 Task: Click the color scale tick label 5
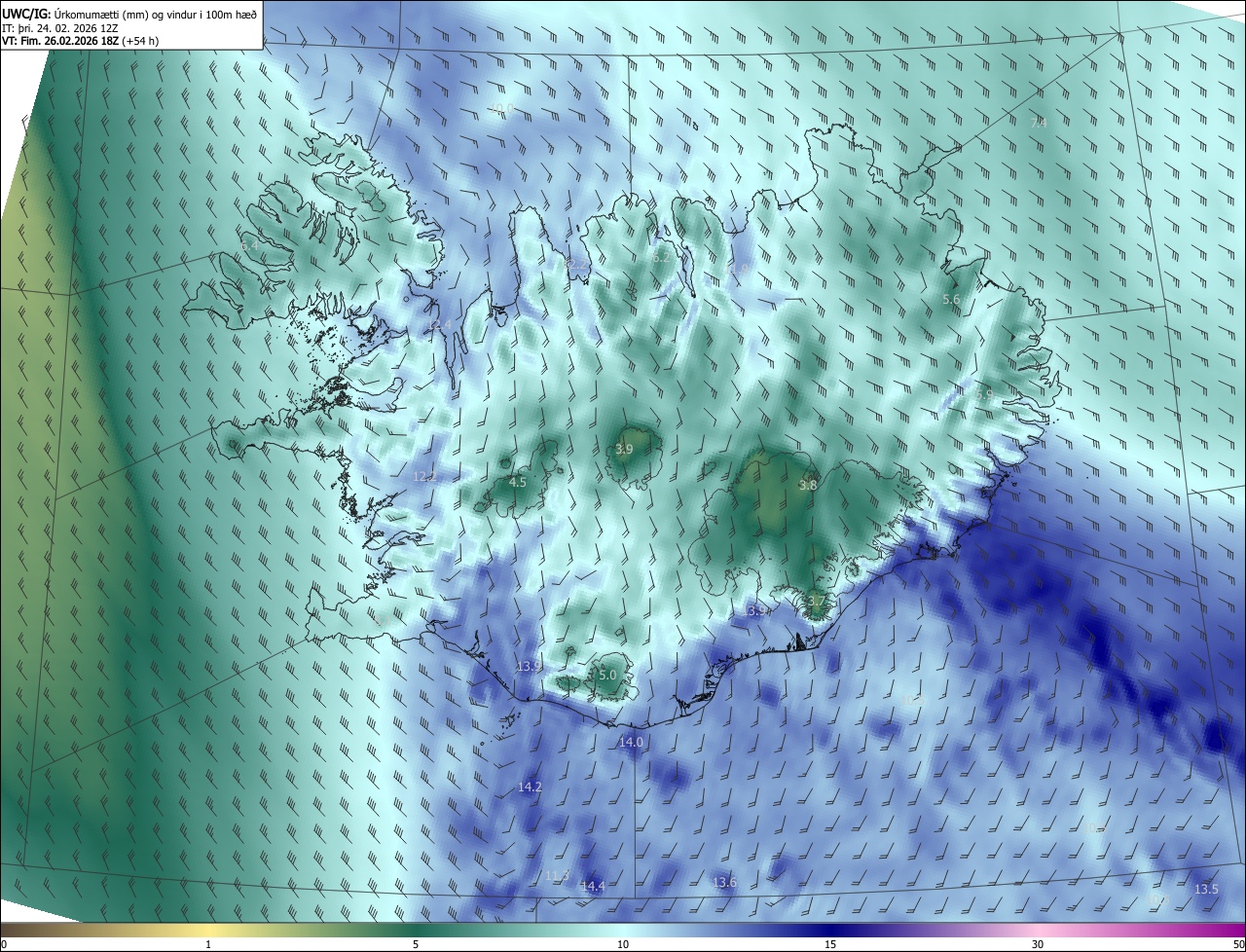(416, 944)
